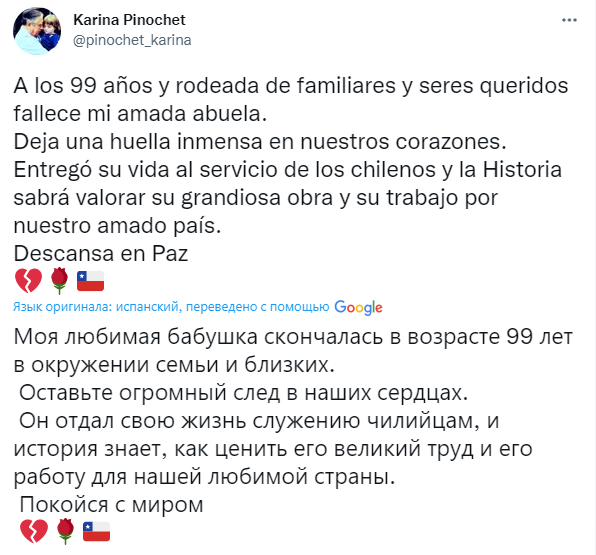This screenshot has height=555, width=596.
Task: Click the Karina Pinochet display name
Action: coord(129,20)
